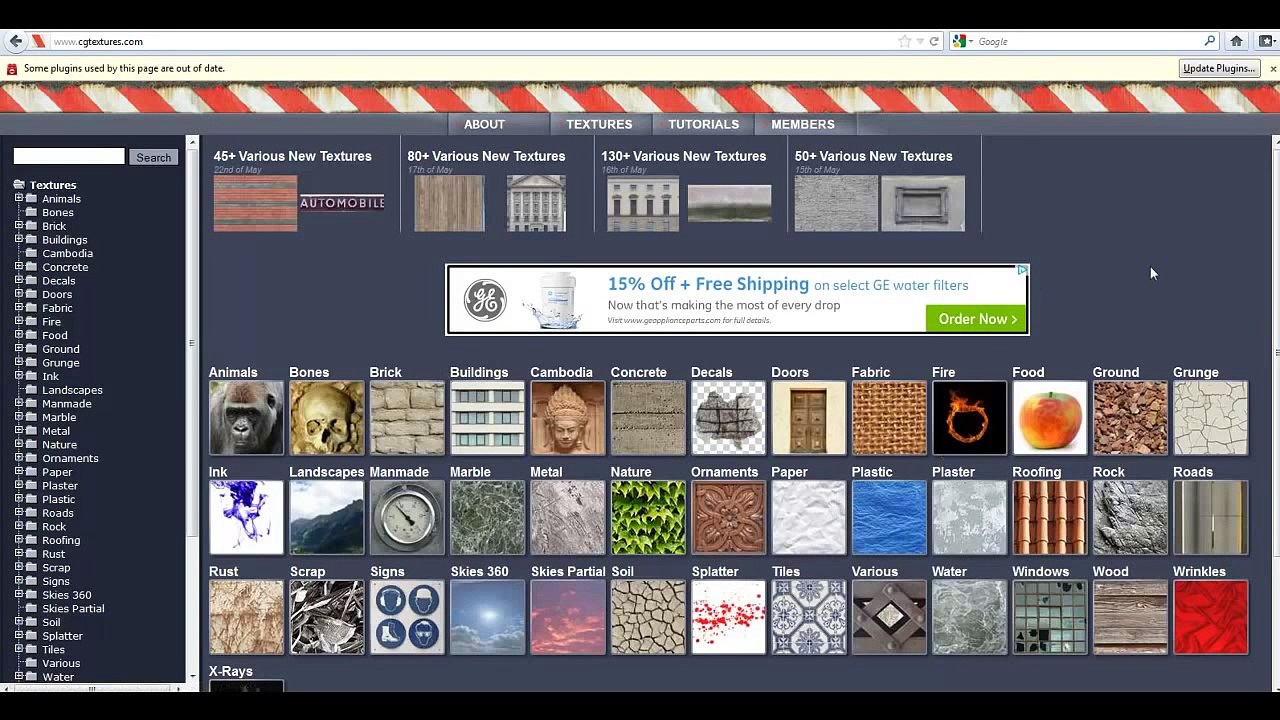Open the Tiles patterned thumbnail

coord(808,617)
